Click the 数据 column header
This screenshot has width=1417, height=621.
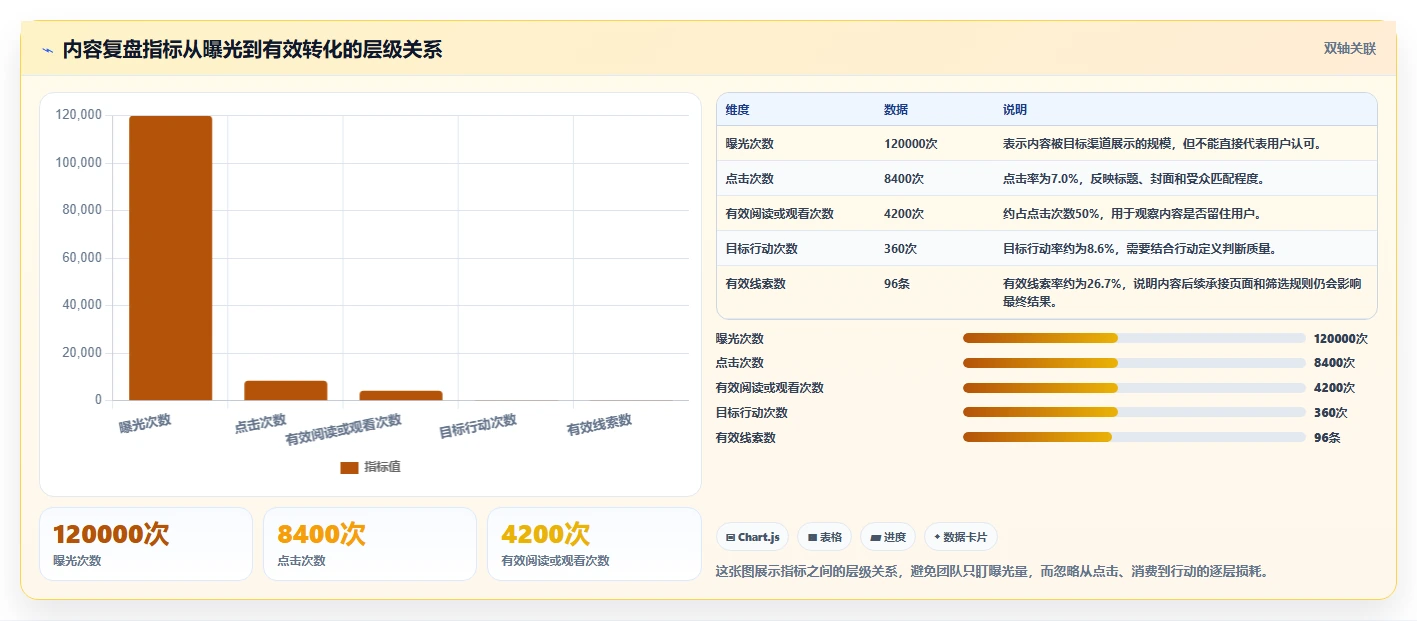tap(896, 110)
